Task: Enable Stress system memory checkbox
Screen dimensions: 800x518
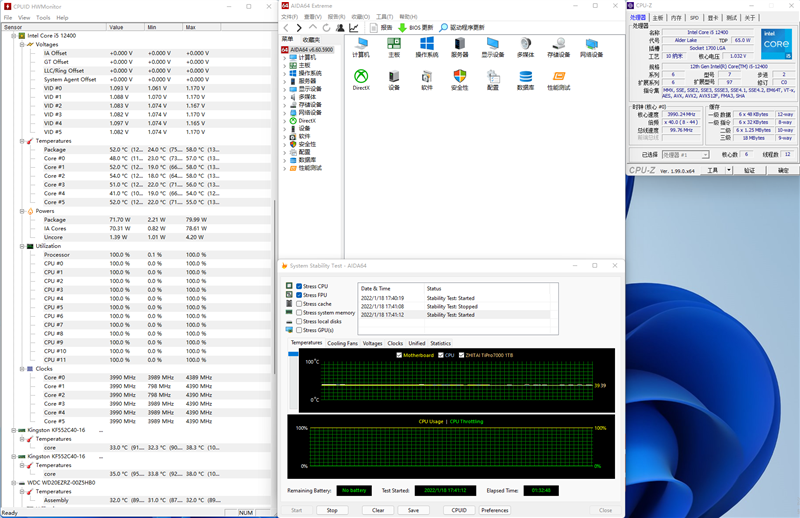Action: [299, 312]
